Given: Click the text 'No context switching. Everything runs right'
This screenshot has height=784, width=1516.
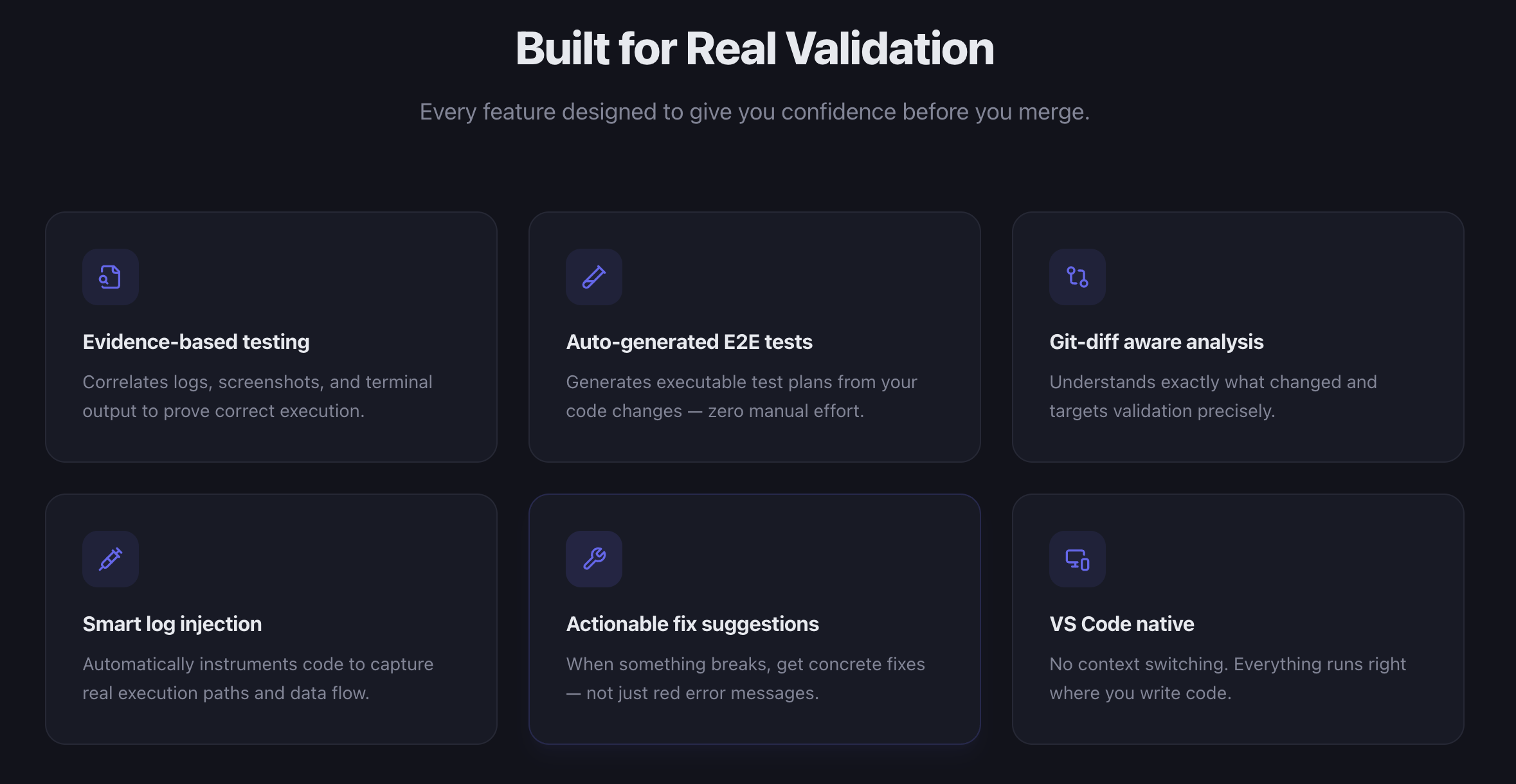Looking at the screenshot, I should pos(1227,664).
